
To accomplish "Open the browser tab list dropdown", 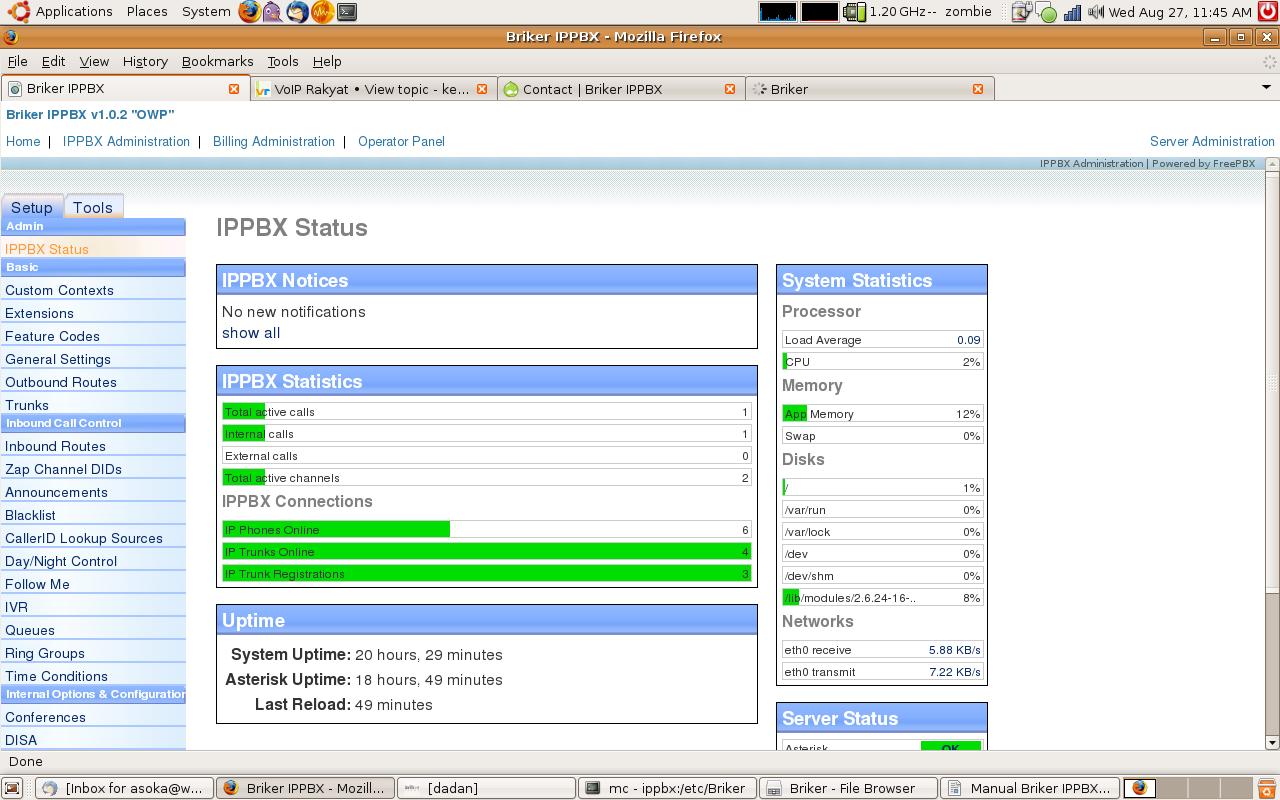I will 1266,88.
